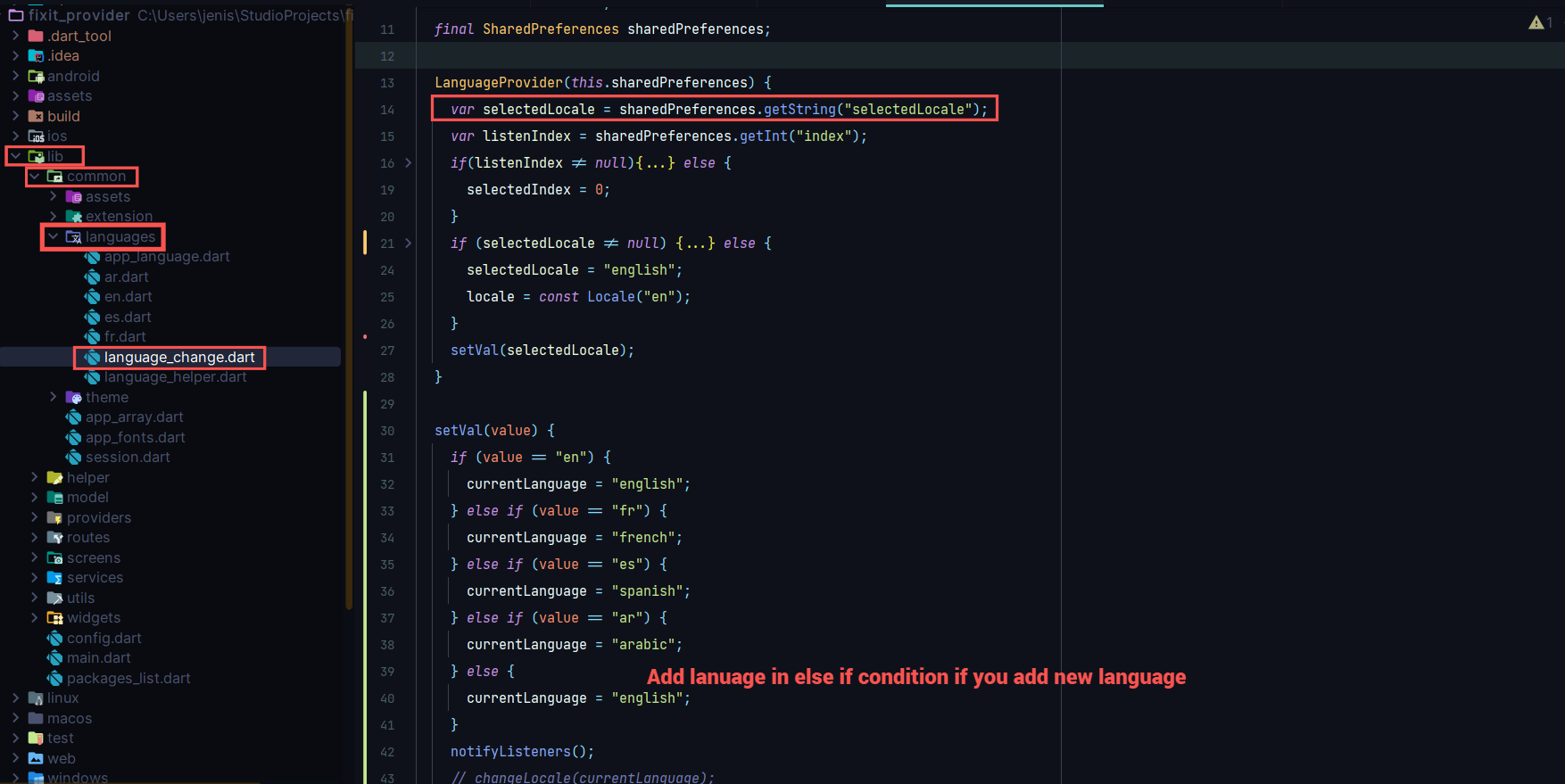Expand the providers folder

coord(35,518)
